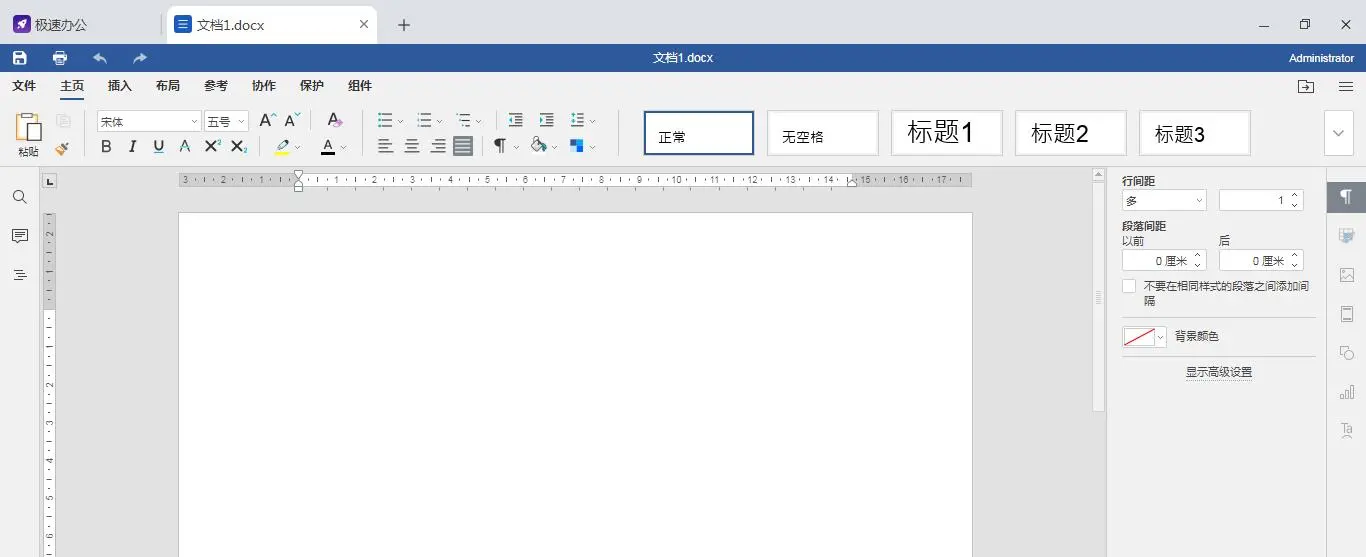The height and width of the screenshot is (557, 1366).
Task: Apply the 标题2 style
Action: 1071,133
